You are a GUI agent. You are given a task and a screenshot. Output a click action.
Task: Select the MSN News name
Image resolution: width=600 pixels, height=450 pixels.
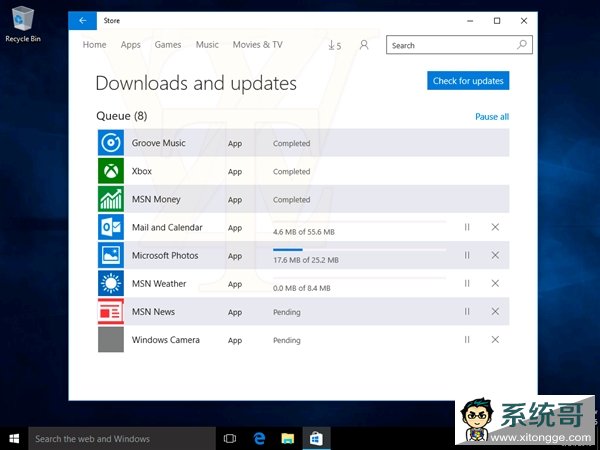153,311
